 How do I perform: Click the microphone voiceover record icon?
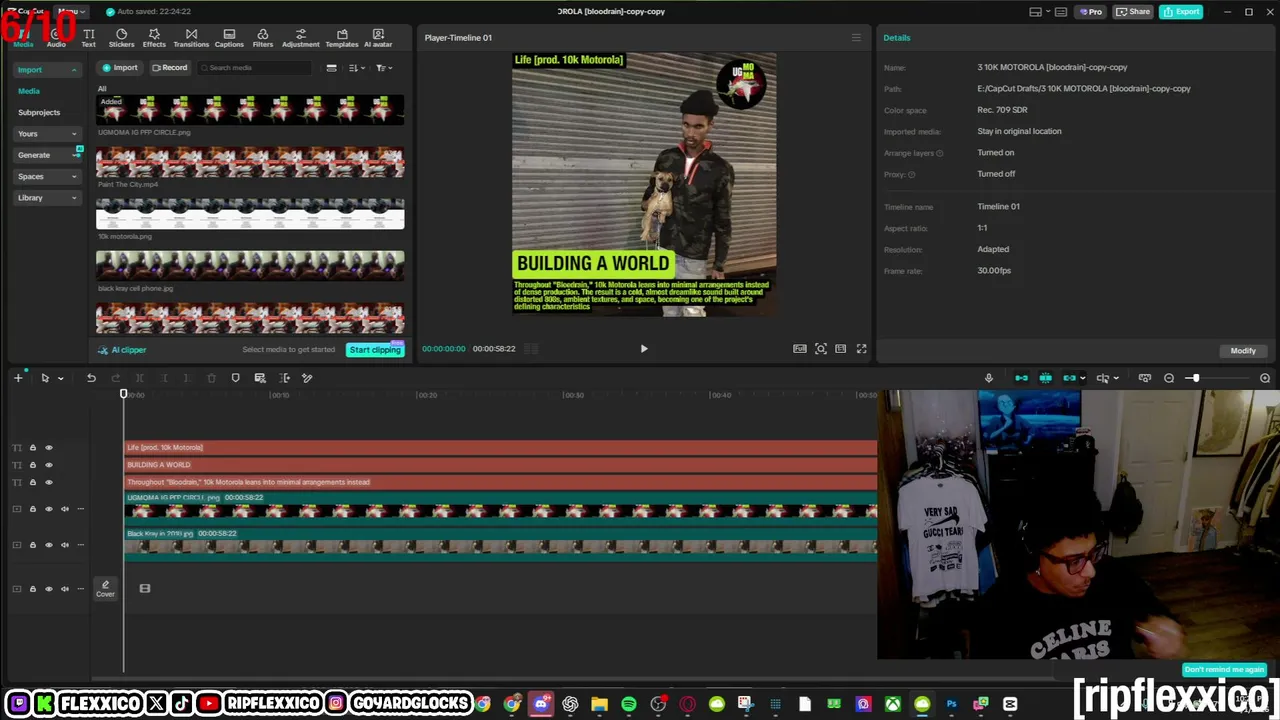[x=989, y=378]
